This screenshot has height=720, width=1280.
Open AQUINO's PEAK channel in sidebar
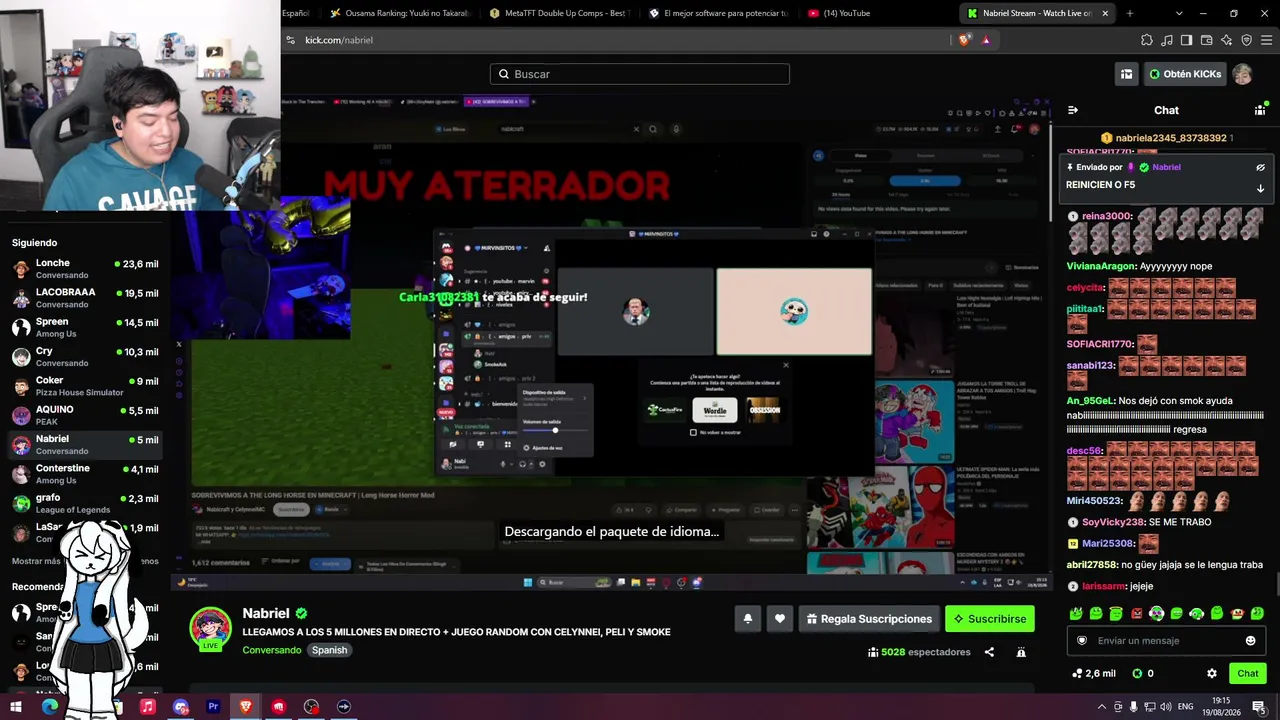pyautogui.click(x=85, y=416)
